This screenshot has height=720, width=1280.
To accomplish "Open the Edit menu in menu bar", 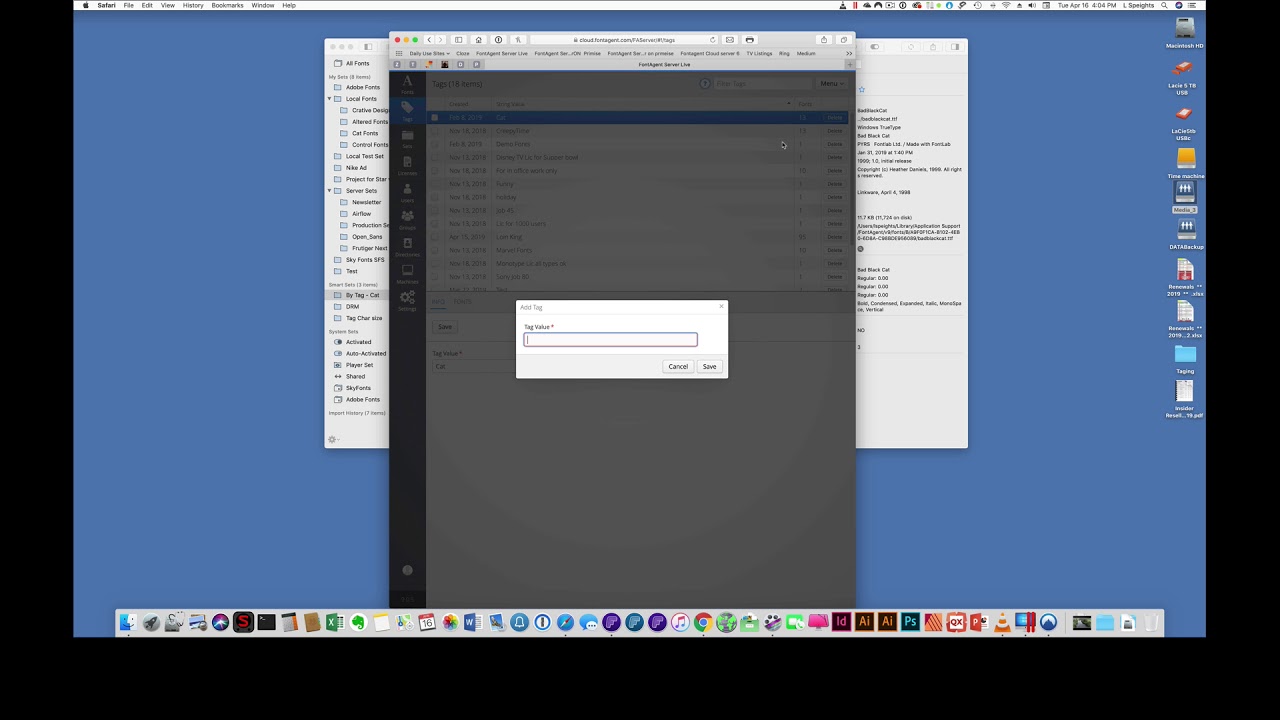I will (147, 5).
